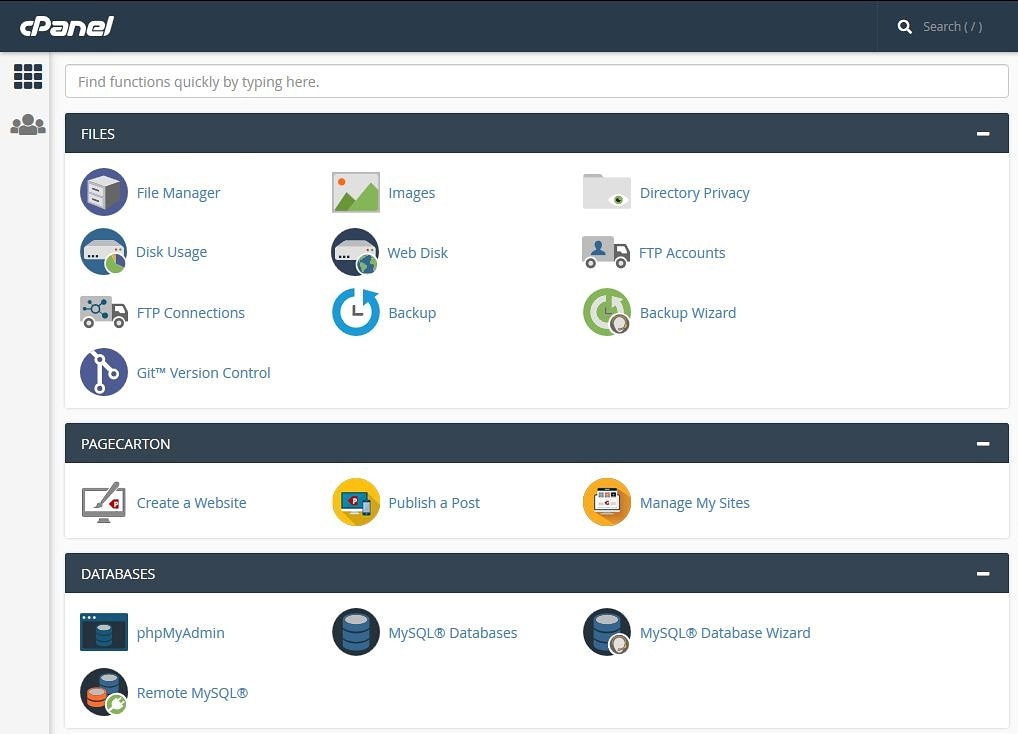1018x734 pixels.
Task: Open the MySQL Databases icon
Action: [356, 632]
